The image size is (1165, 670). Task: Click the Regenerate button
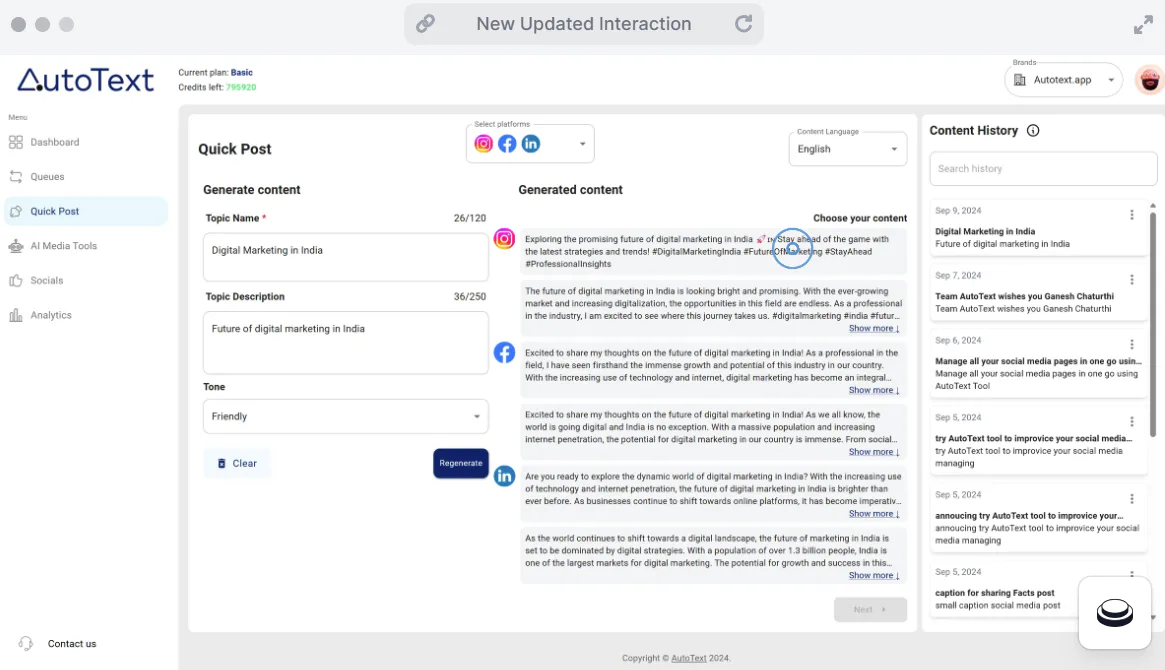pyautogui.click(x=460, y=462)
